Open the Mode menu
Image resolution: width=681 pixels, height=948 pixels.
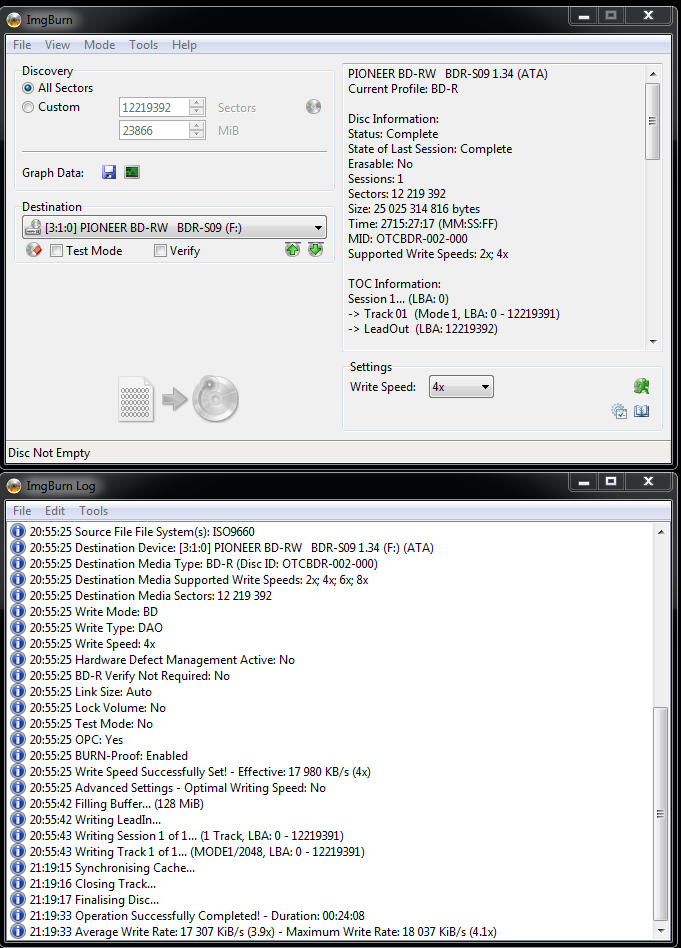point(100,45)
